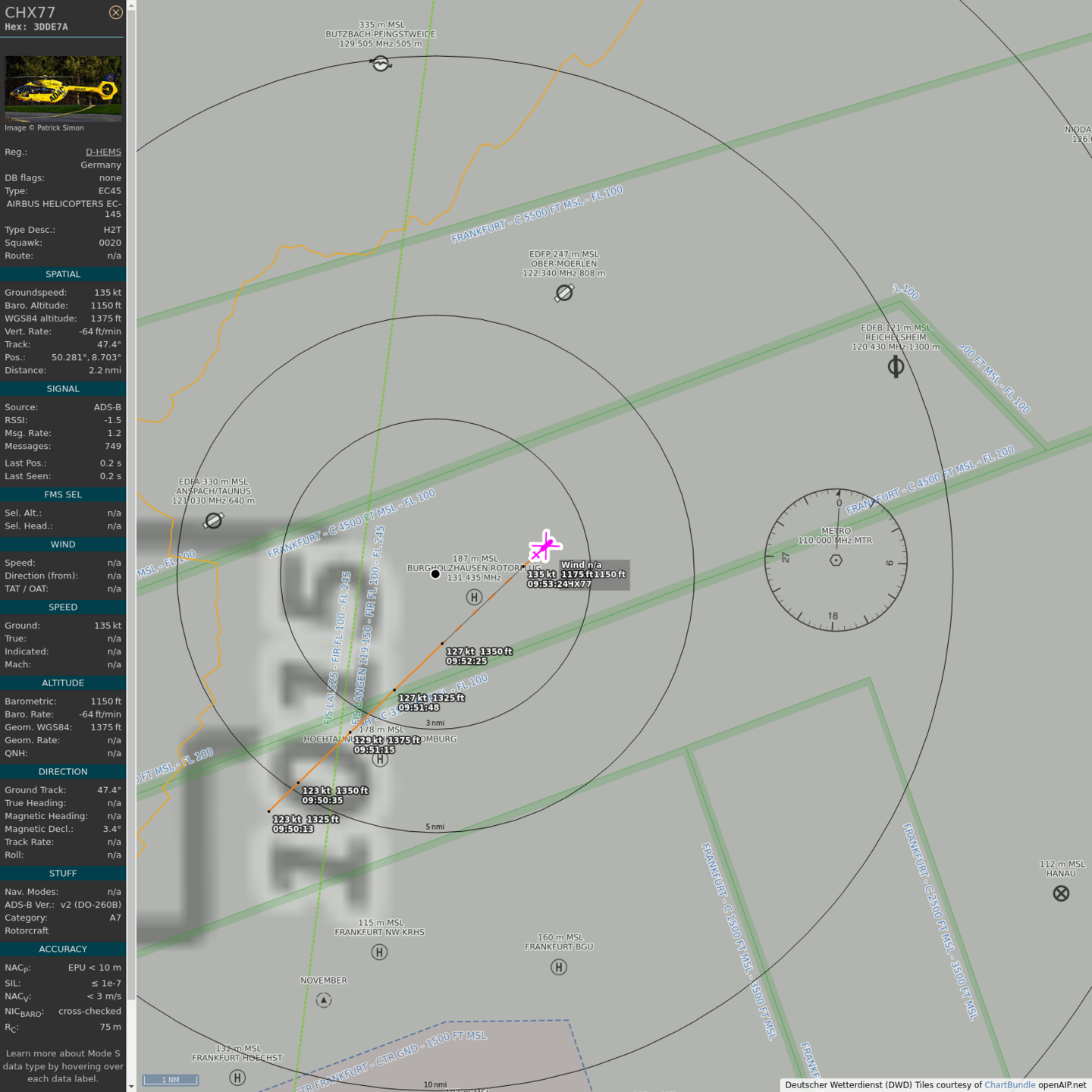Click the Ober-Moerlen EDFP airfield symbol
This screenshot has height=1092, width=1092.
click(x=564, y=293)
